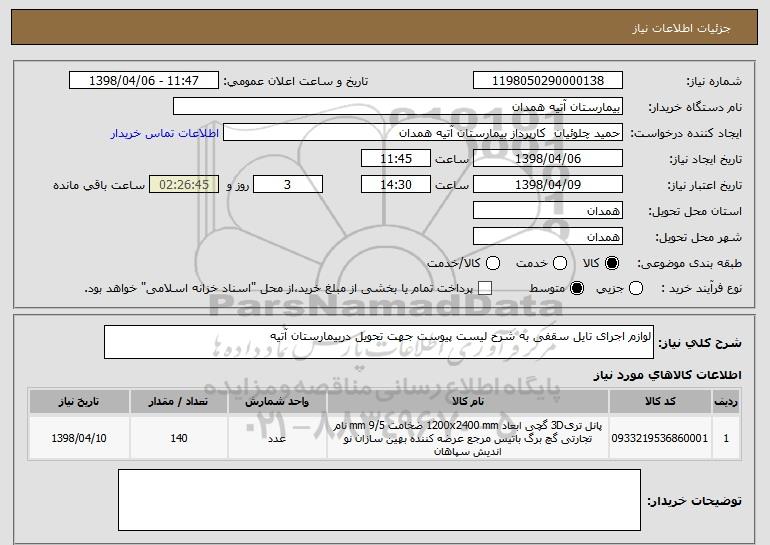Click the buyer name field بیمارستان آتیه همدان

[x=398, y=107]
